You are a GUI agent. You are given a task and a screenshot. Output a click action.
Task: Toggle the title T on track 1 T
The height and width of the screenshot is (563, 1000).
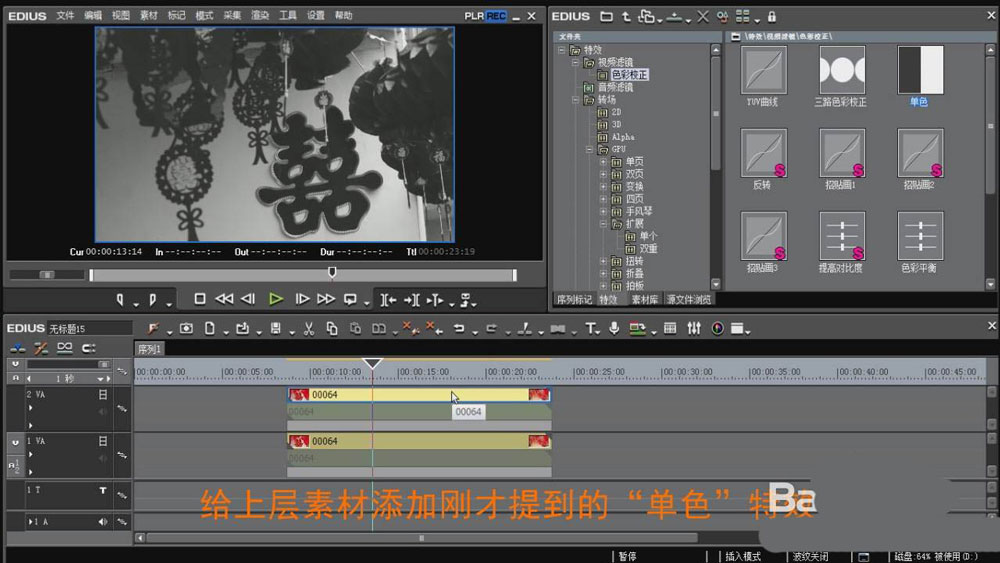[x=103, y=490]
